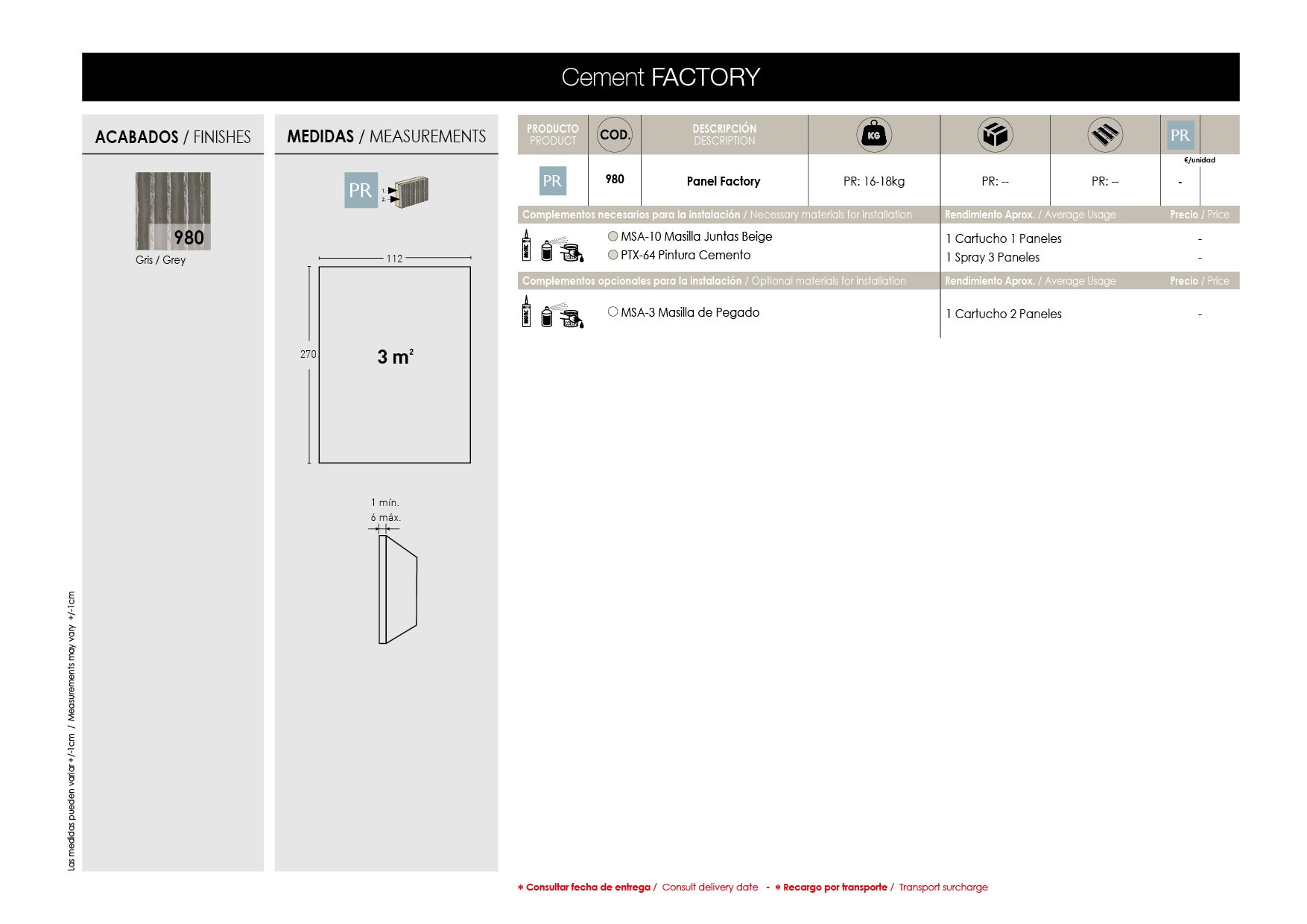Select PTX-64 Pintura Cemento circle
1307x924 pixels.
click(x=613, y=255)
